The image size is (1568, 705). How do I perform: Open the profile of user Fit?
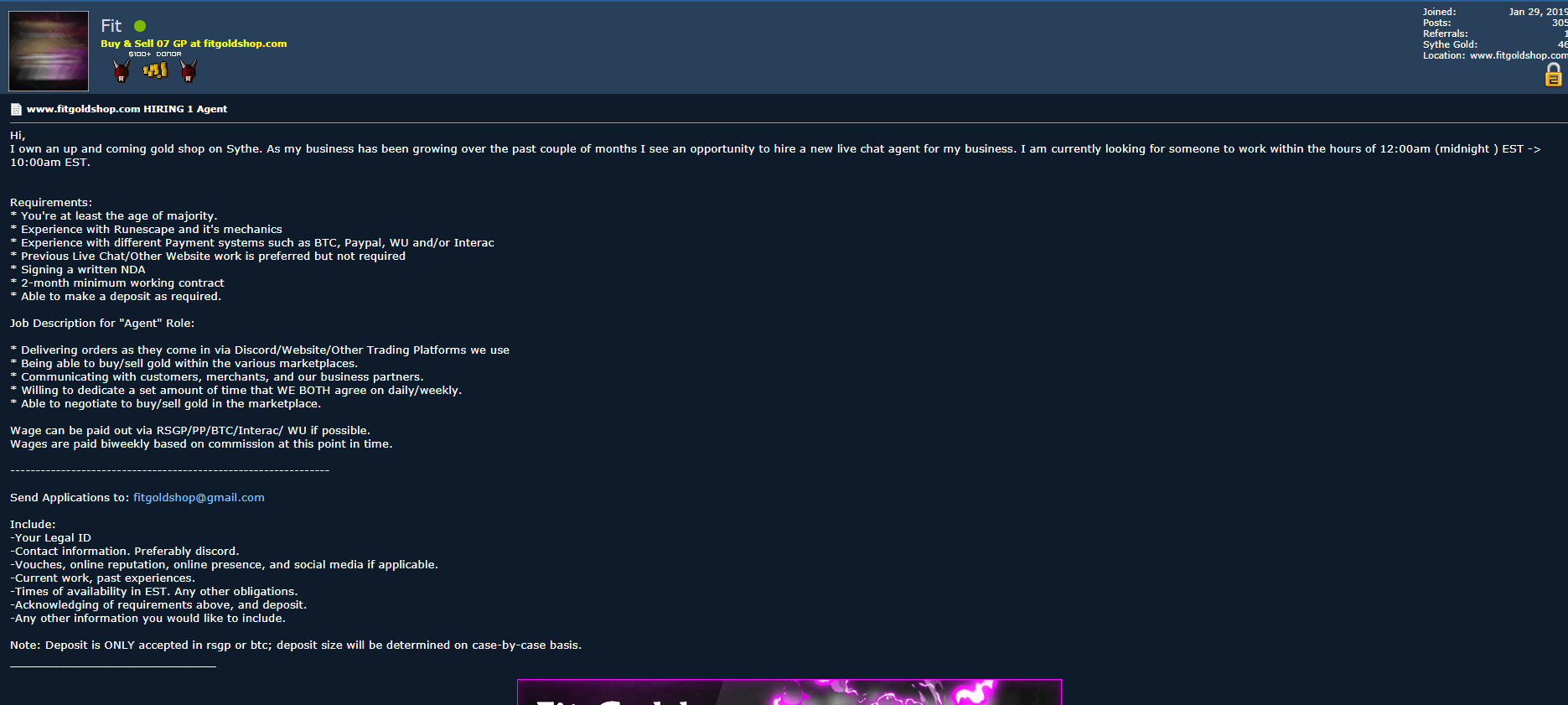point(111,26)
